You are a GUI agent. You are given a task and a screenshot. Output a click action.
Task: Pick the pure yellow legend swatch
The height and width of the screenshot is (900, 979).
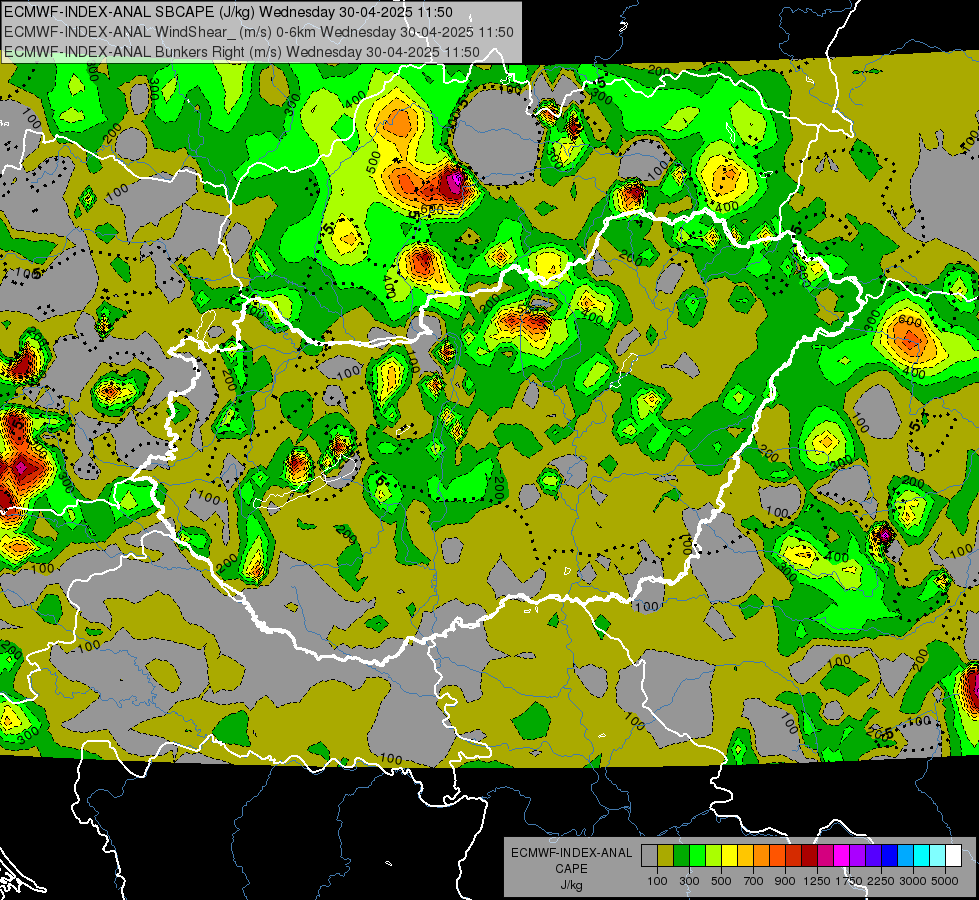click(729, 856)
